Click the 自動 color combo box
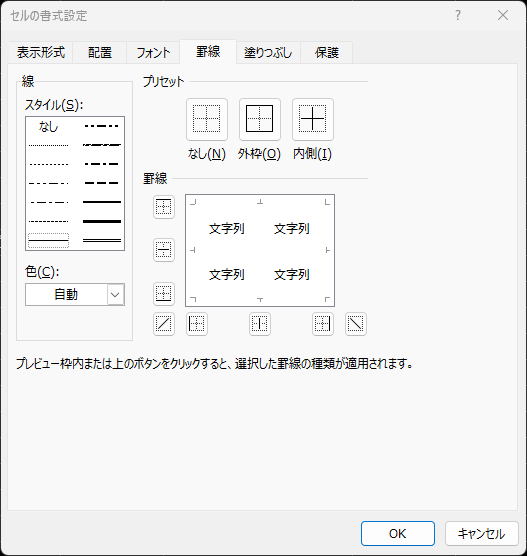 pos(75,294)
